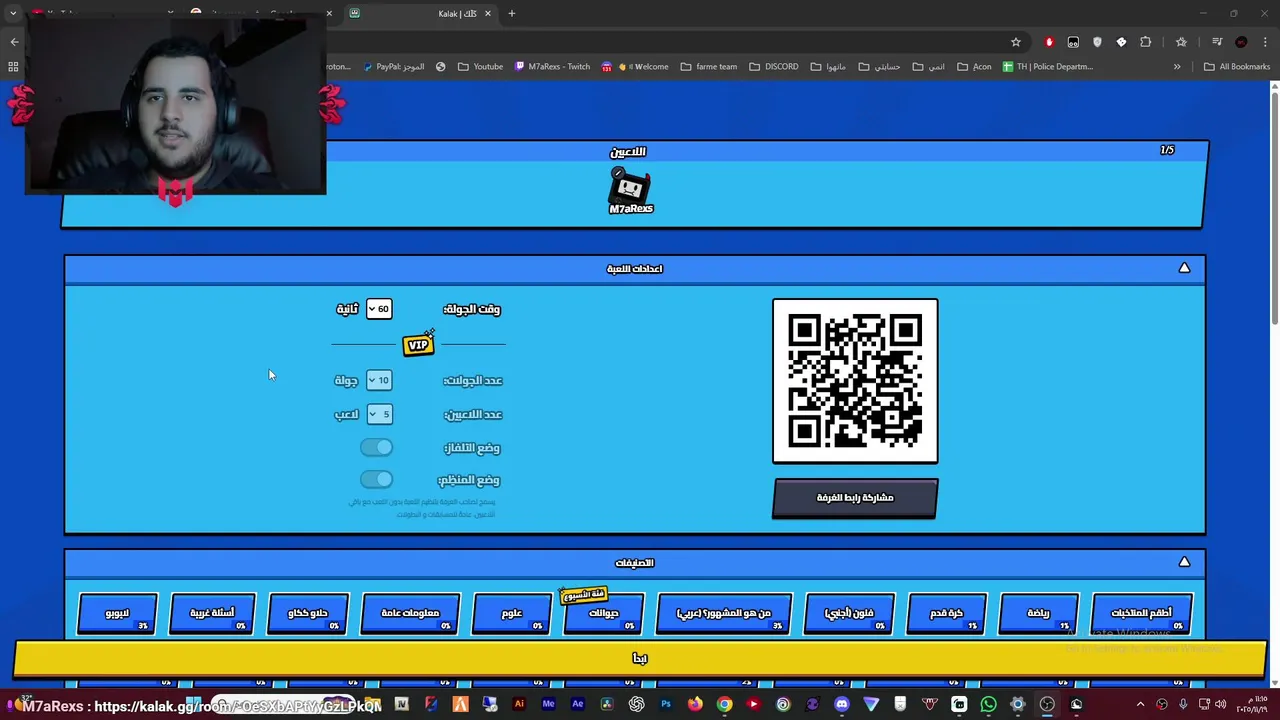Open Firefox from the taskbar
Image resolution: width=1280 pixels, height=720 pixels.
695,704
